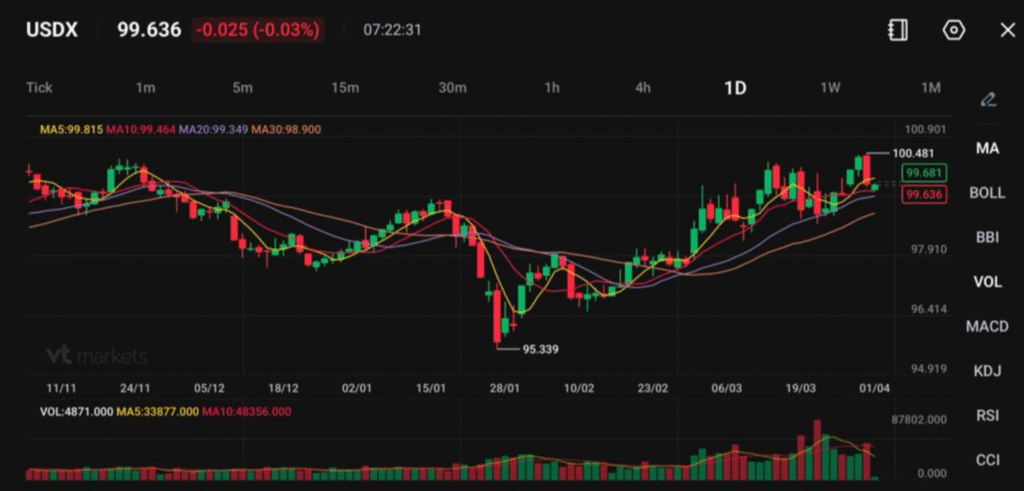The height and width of the screenshot is (491, 1024).
Task: Switch to 1m timeframe
Action: 145,88
